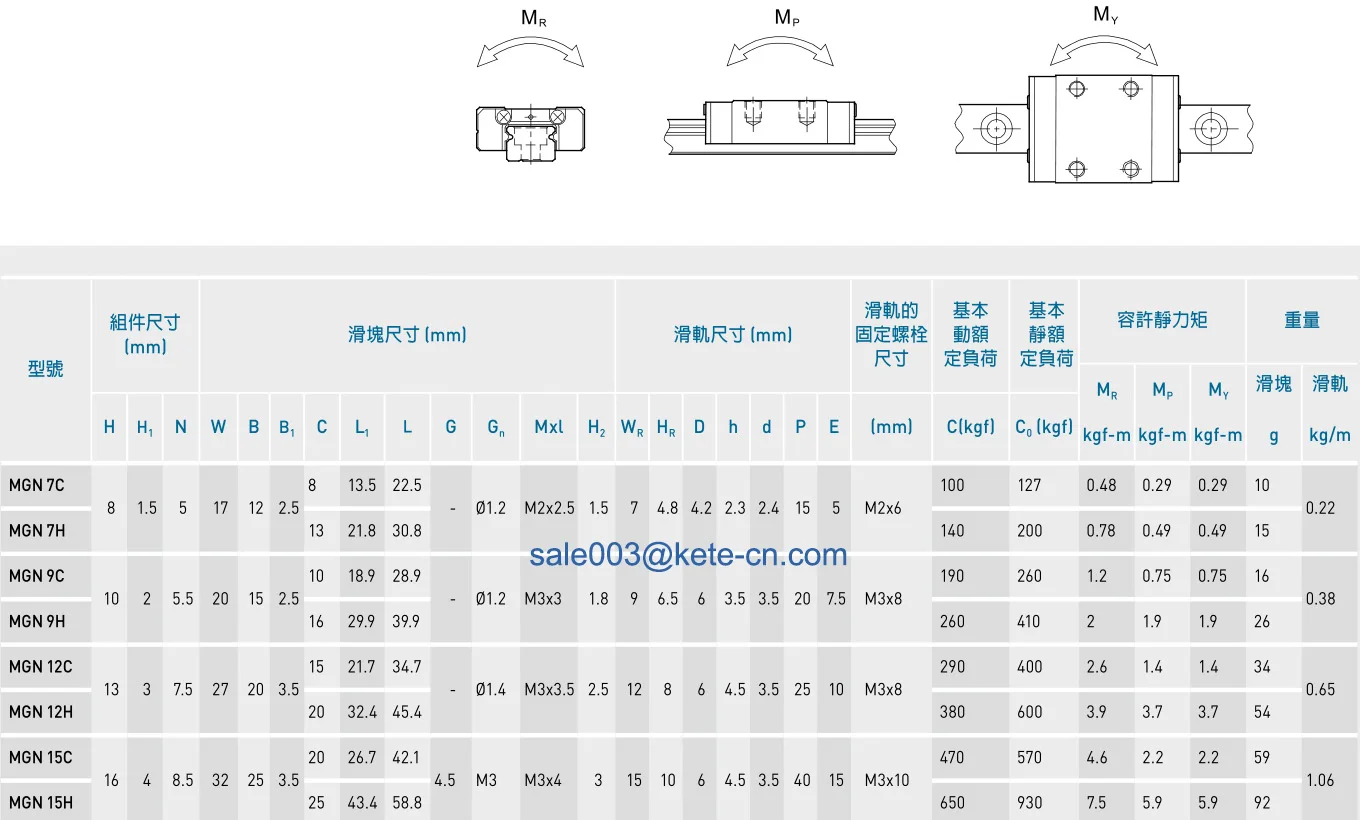1360x820 pixels.
Task: Click the MGN 12H row label
Action: pyautogui.click(x=41, y=712)
